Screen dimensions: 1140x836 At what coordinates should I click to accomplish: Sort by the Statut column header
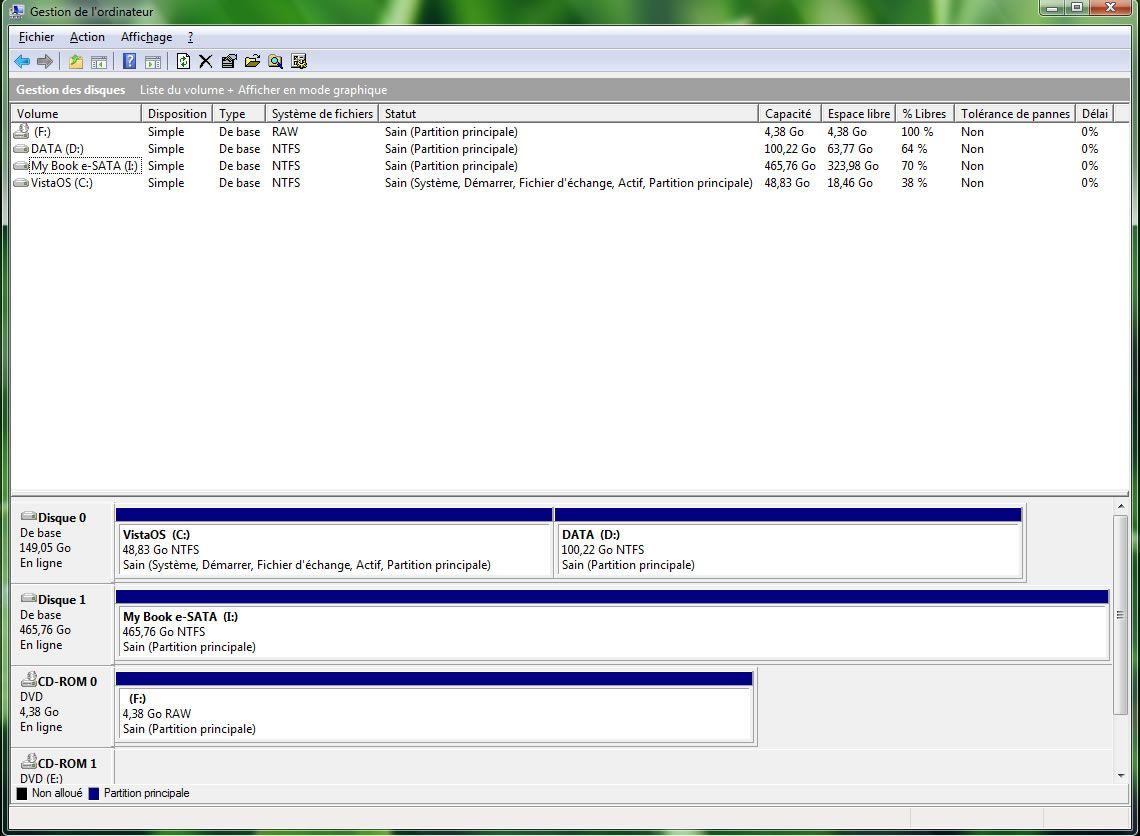tap(569, 113)
